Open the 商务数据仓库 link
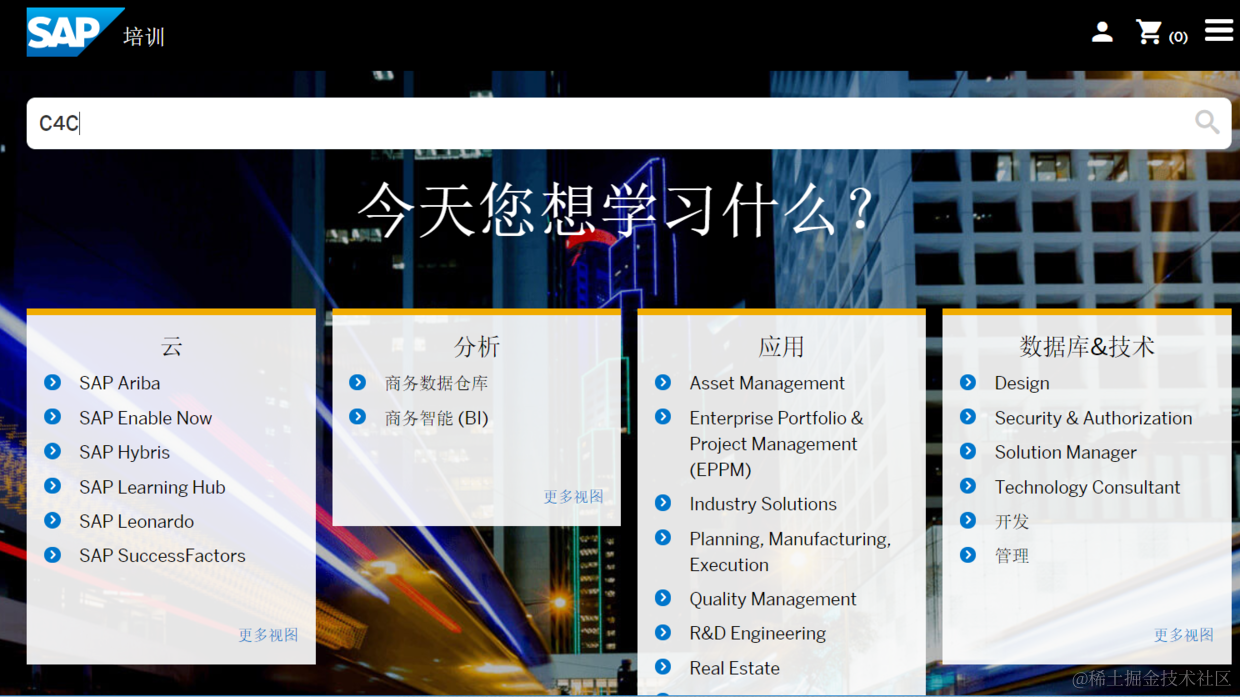Image resolution: width=1240 pixels, height=697 pixels. 436,383
